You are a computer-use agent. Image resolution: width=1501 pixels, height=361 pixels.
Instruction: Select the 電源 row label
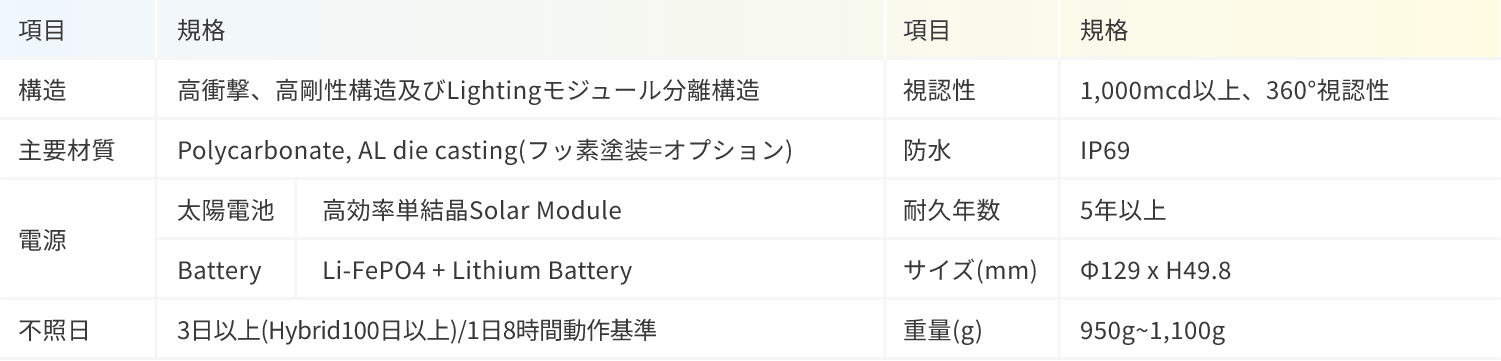coord(78,240)
